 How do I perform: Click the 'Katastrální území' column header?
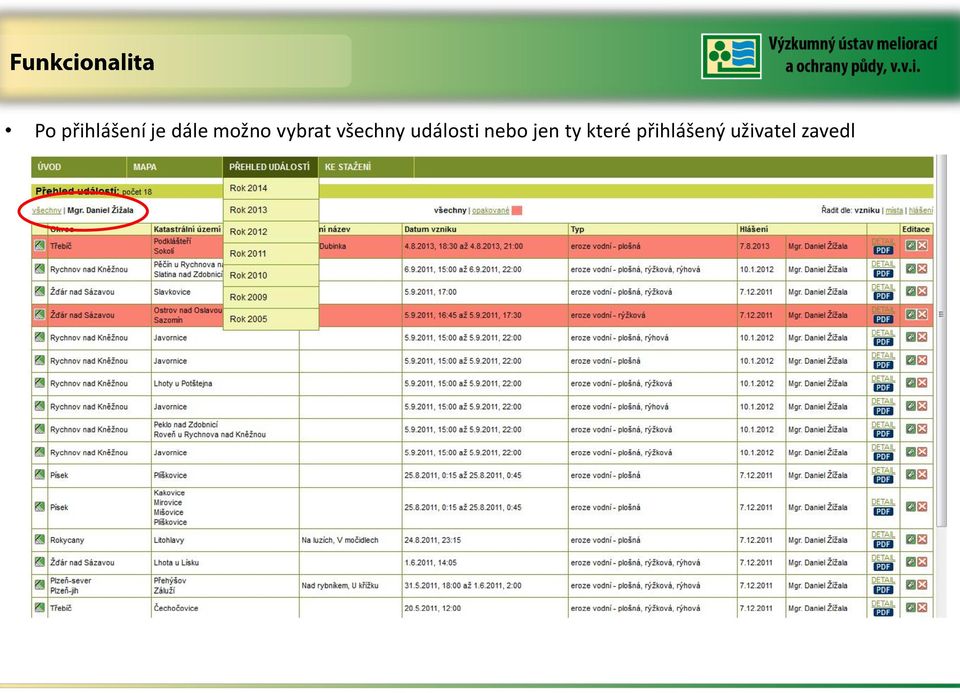pos(187,229)
